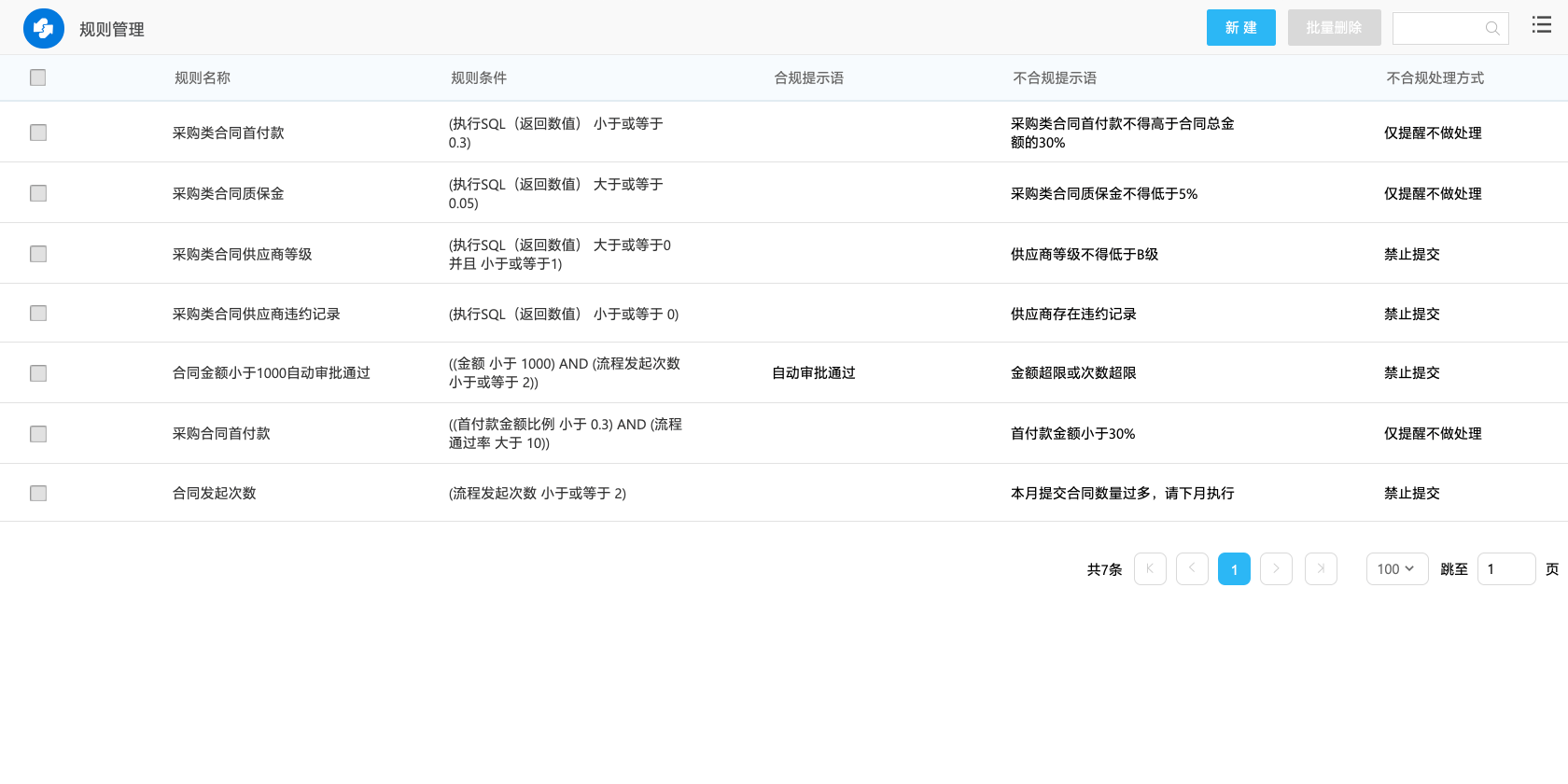Check the box for 采购合同首付款 row
Screen dimensions: 1568x784
(38, 434)
